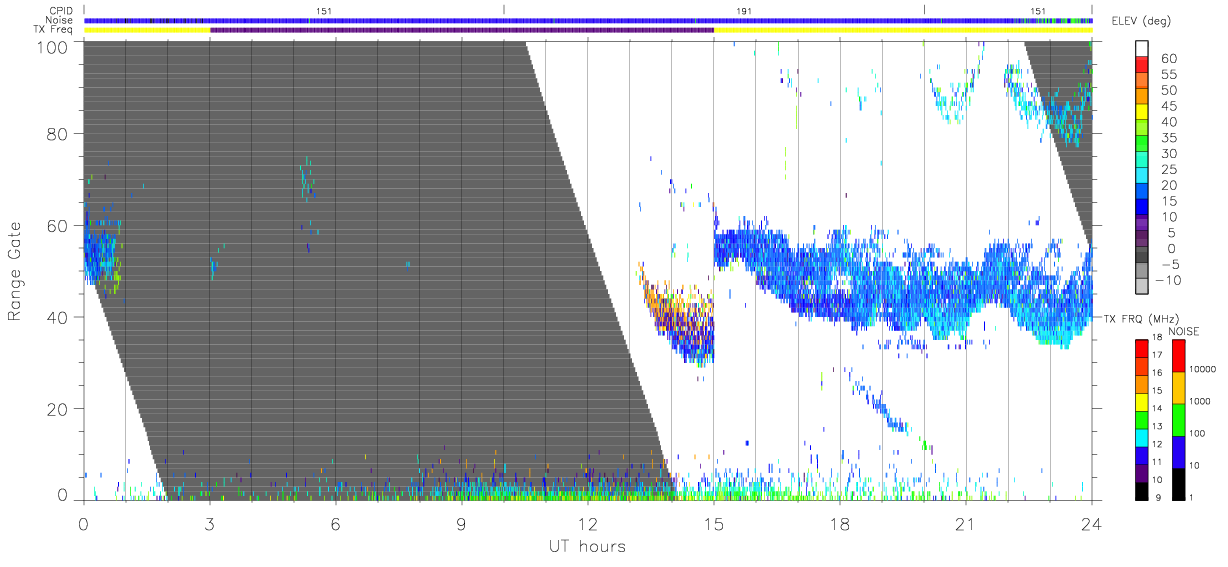This screenshot has width=1228, height=567.
Task: Click the 3 tick on UT hours axis
Action: pyautogui.click(x=209, y=524)
